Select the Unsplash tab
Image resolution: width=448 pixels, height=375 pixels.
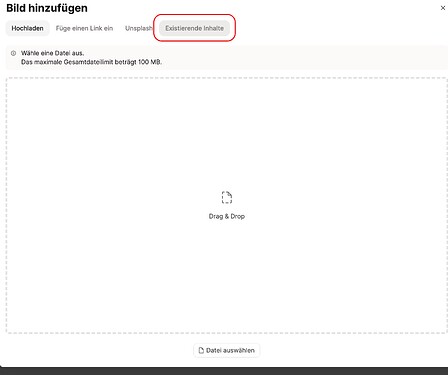[139, 28]
